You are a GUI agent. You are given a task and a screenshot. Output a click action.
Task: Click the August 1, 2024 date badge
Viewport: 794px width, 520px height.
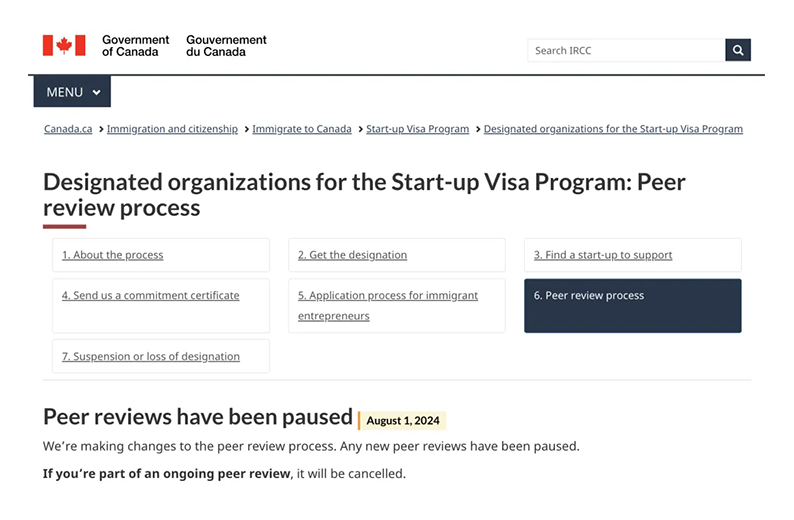pyautogui.click(x=403, y=421)
